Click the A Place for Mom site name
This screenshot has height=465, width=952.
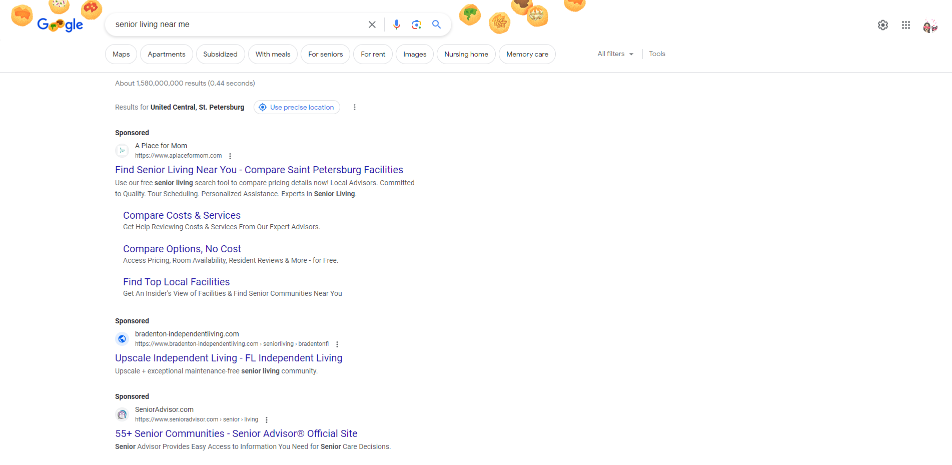tap(161, 146)
